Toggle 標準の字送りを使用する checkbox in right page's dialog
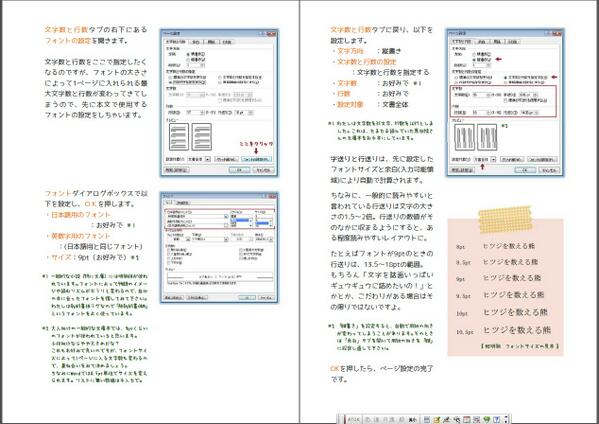The image size is (599, 424). [x=526, y=100]
